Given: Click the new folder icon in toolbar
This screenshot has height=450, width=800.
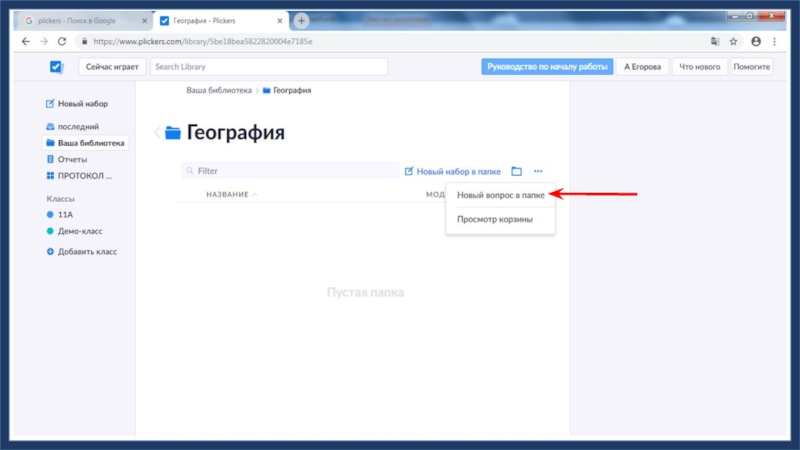Looking at the screenshot, I should 517,172.
